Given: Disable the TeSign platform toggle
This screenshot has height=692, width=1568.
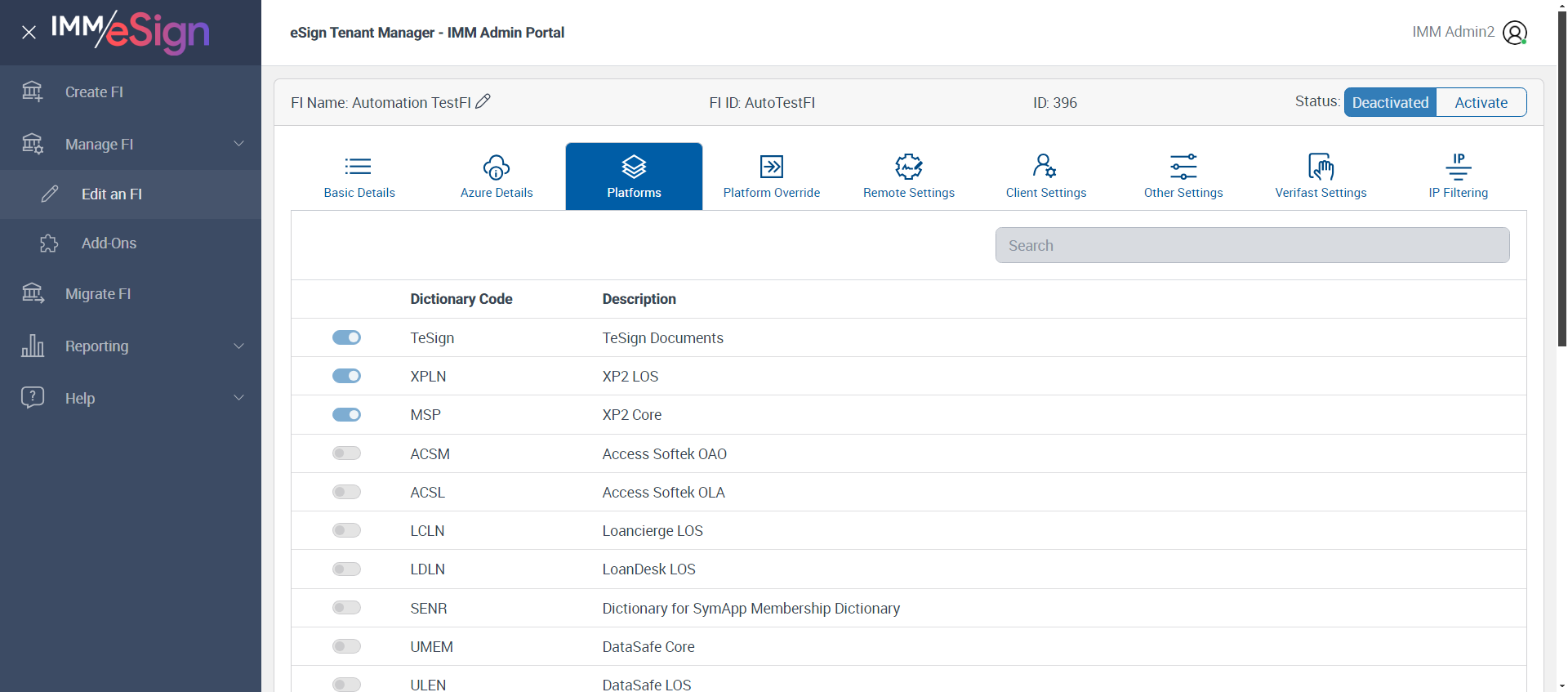Looking at the screenshot, I should pos(346,337).
